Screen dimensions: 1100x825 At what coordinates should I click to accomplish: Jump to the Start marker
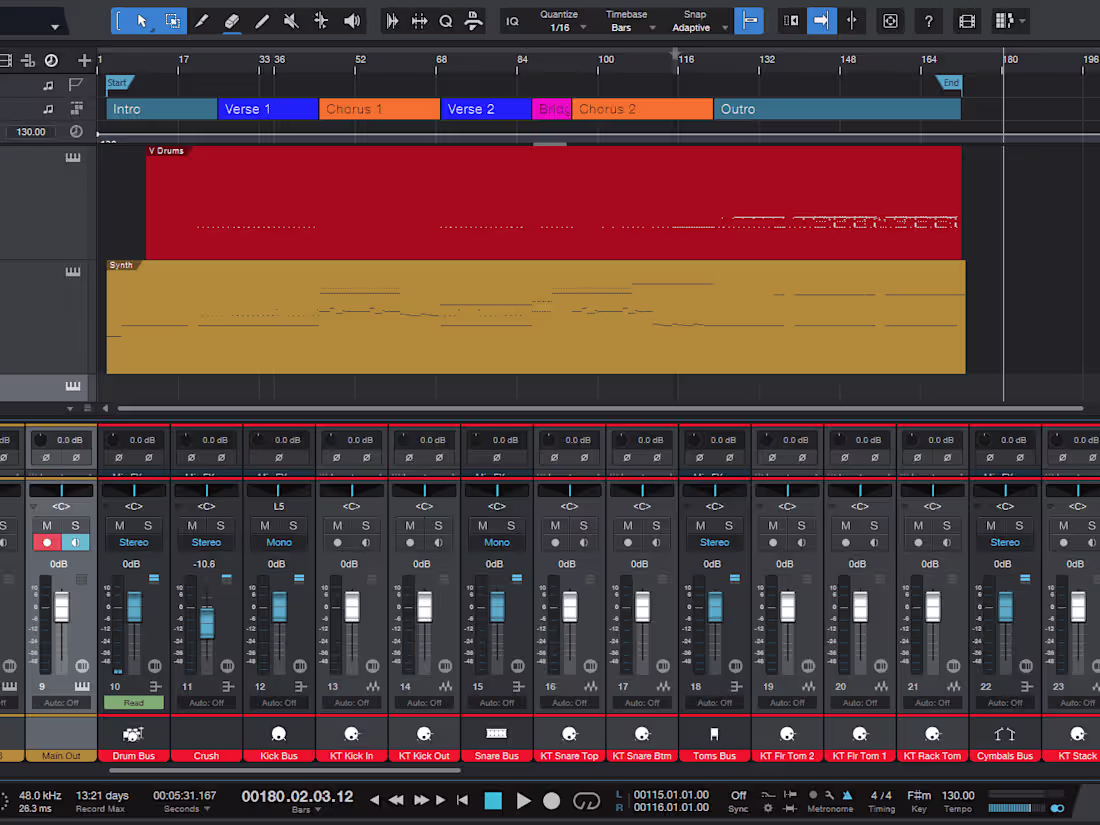click(x=118, y=83)
